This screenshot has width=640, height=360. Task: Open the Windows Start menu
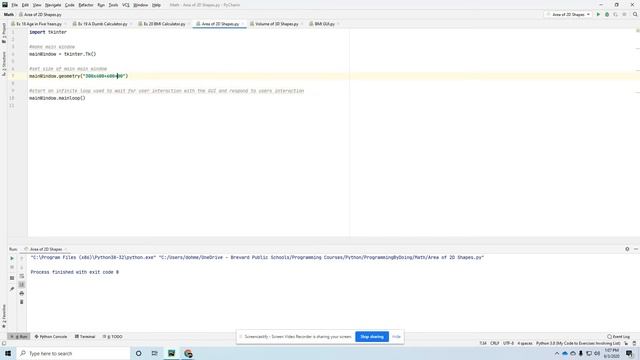click(x=8, y=353)
